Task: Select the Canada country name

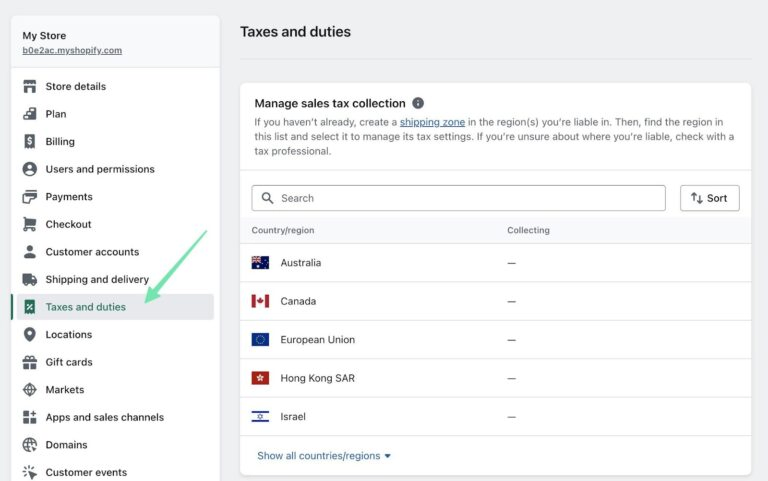Action: (298, 301)
